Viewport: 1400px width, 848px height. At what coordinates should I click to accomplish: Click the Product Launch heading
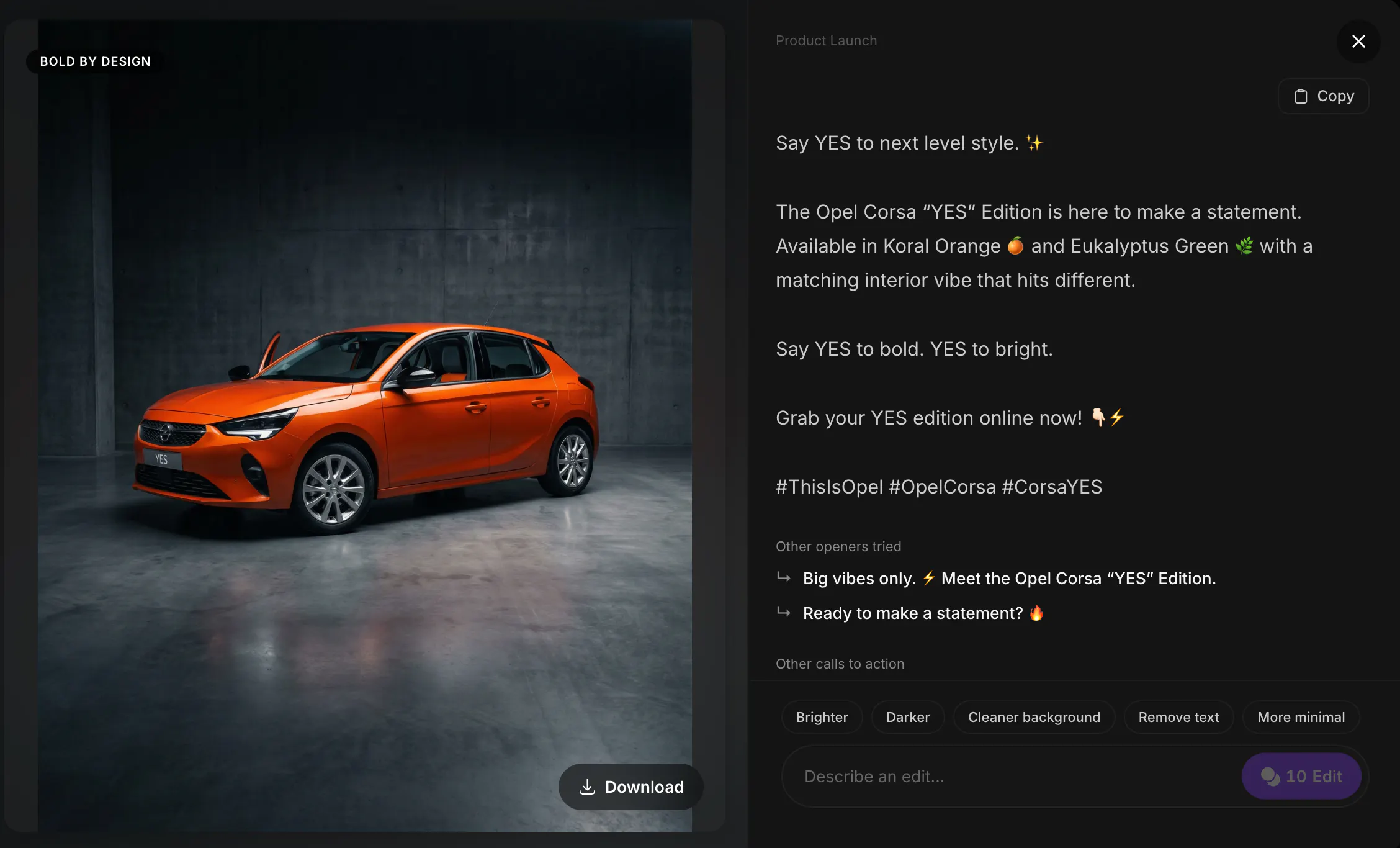point(826,40)
